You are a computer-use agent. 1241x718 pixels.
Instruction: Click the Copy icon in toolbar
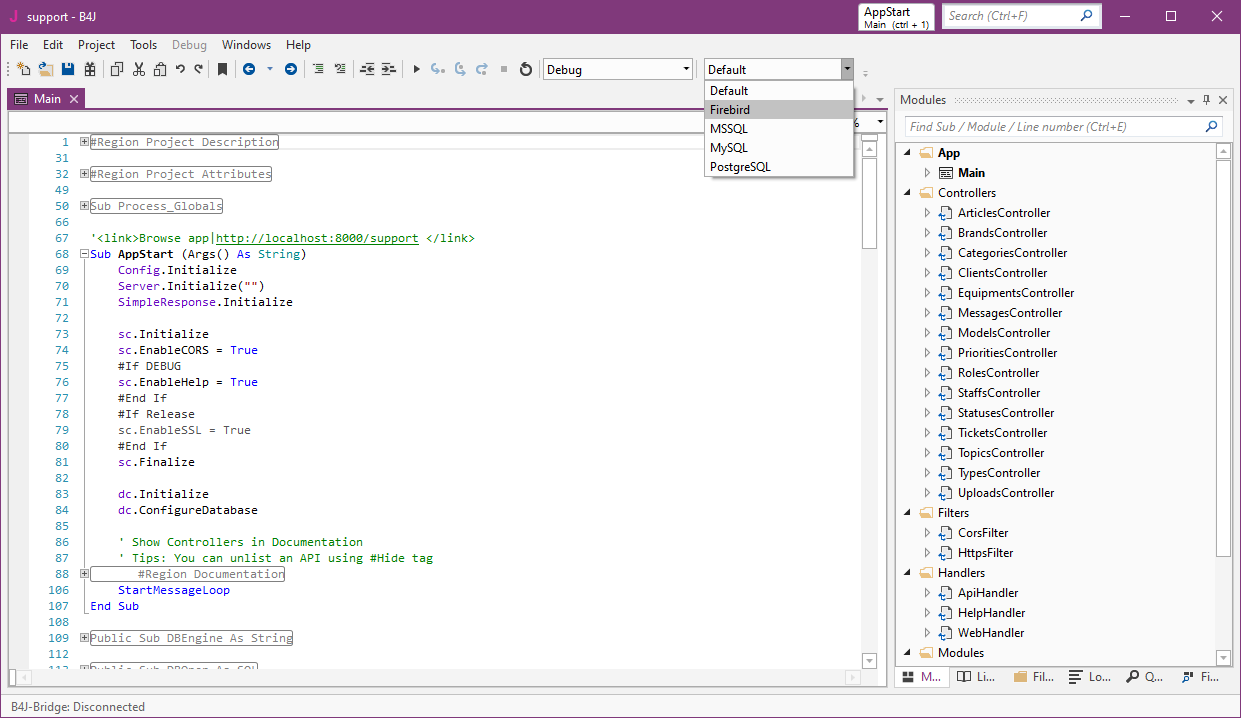(x=116, y=69)
